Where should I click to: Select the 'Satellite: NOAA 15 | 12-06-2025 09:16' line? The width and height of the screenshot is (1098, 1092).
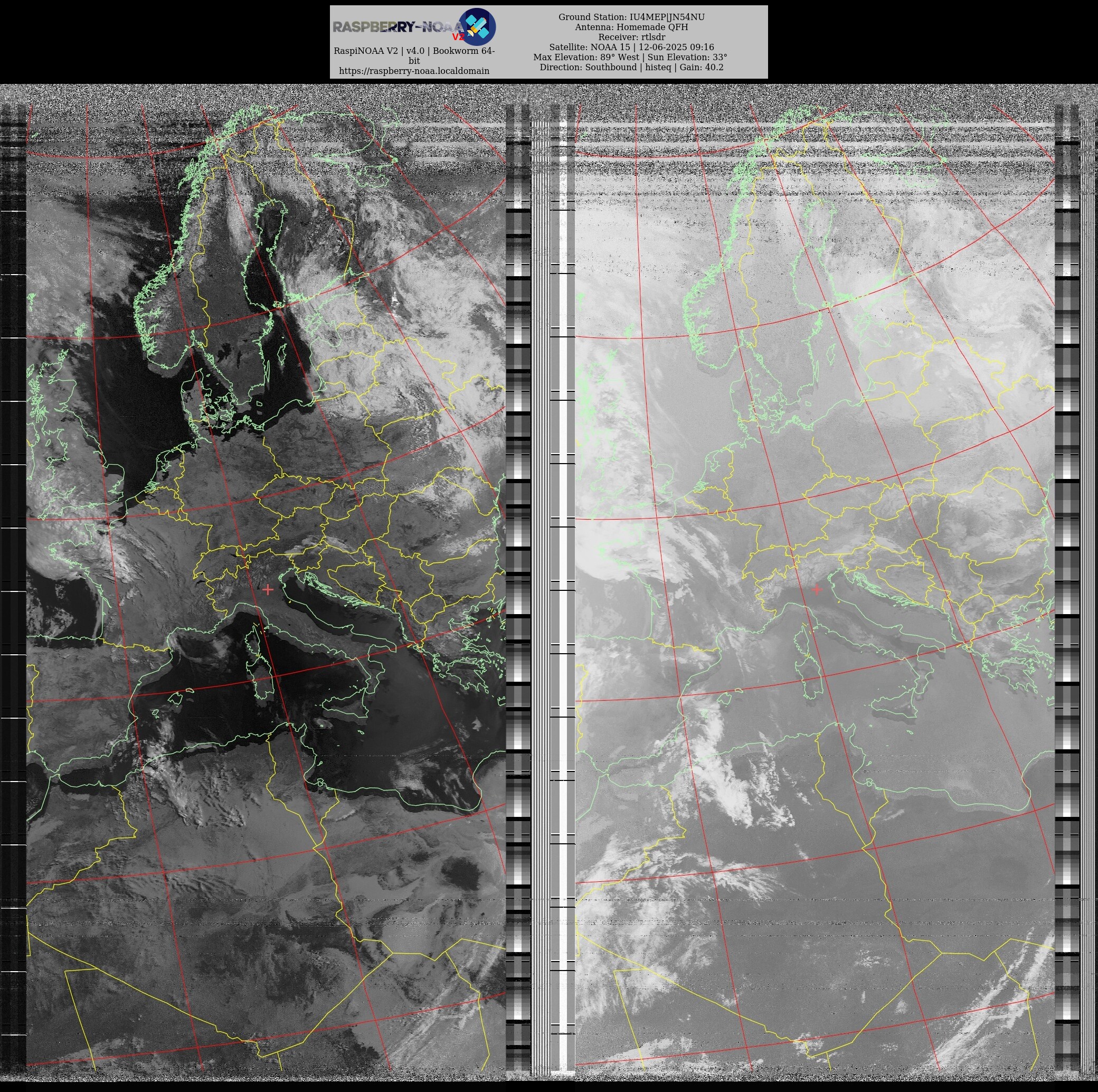[x=631, y=47]
